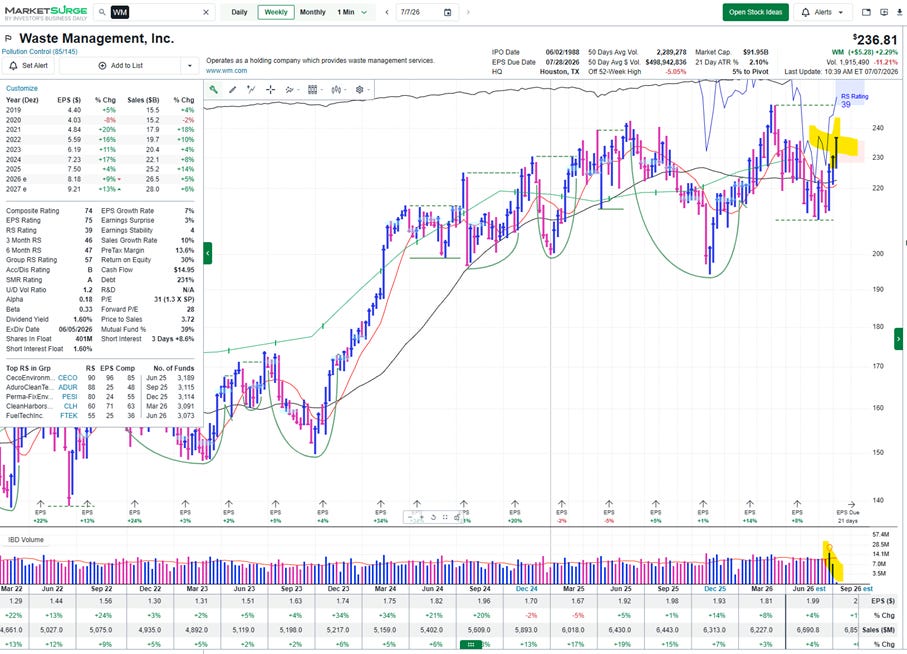This screenshot has width=907, height=654.
Task: Click the chart layout grid icon
Action: coord(312,90)
